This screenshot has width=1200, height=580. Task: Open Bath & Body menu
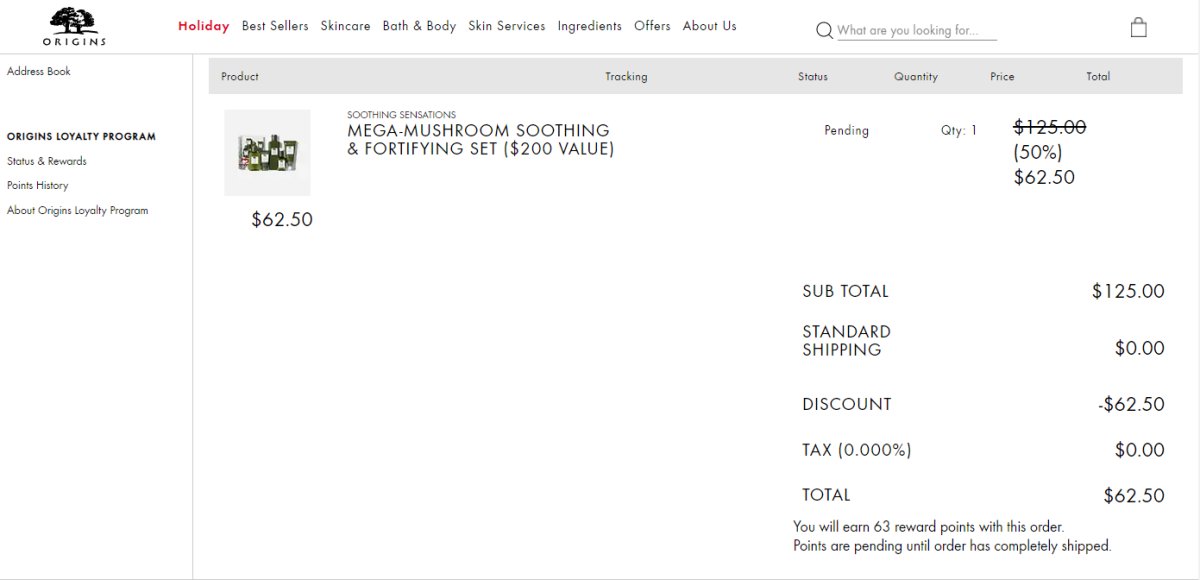click(419, 26)
